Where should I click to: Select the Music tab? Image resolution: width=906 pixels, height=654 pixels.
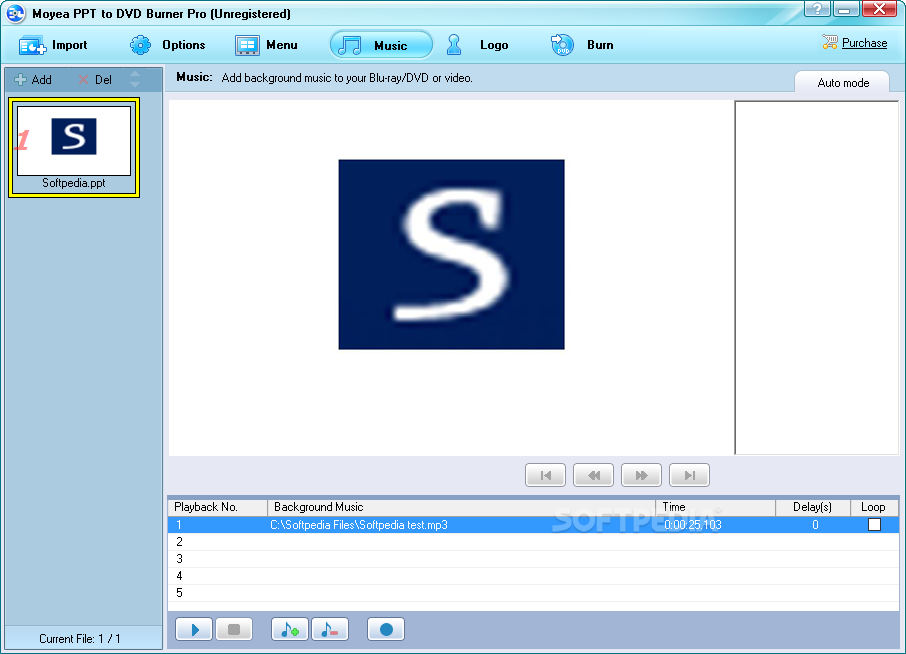pyautogui.click(x=381, y=45)
